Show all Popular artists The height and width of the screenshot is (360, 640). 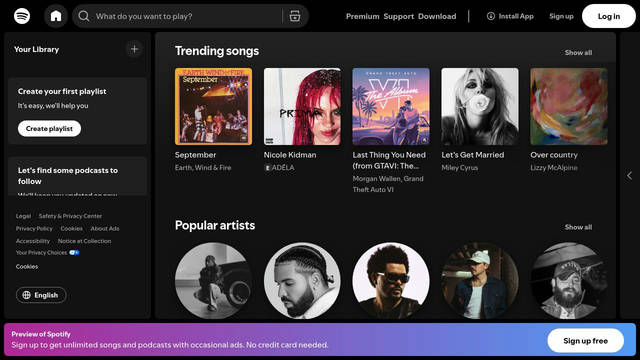coord(578,227)
